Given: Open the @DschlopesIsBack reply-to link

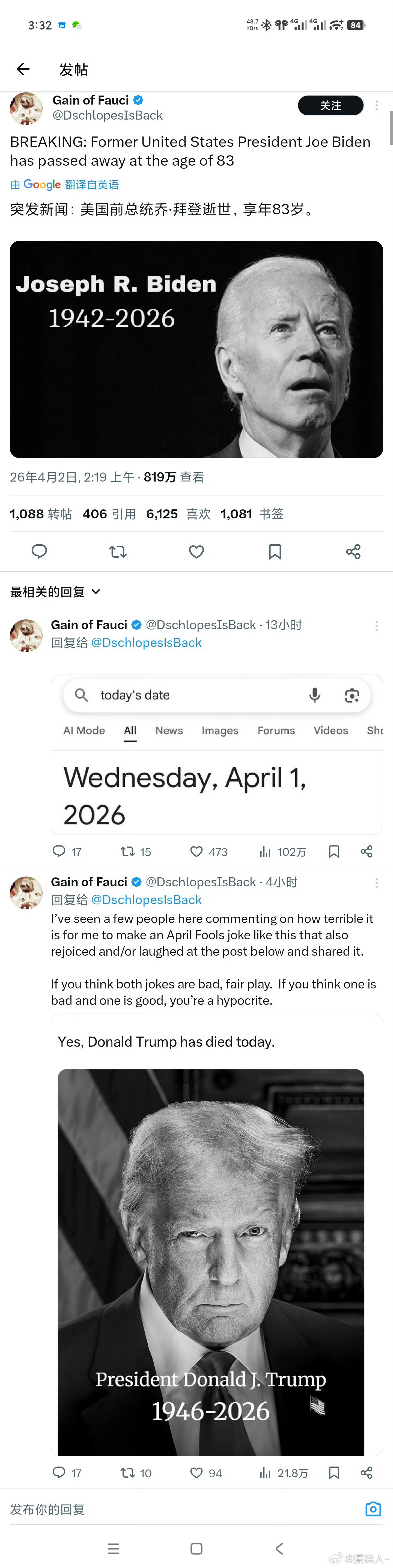Looking at the screenshot, I should 146,643.
